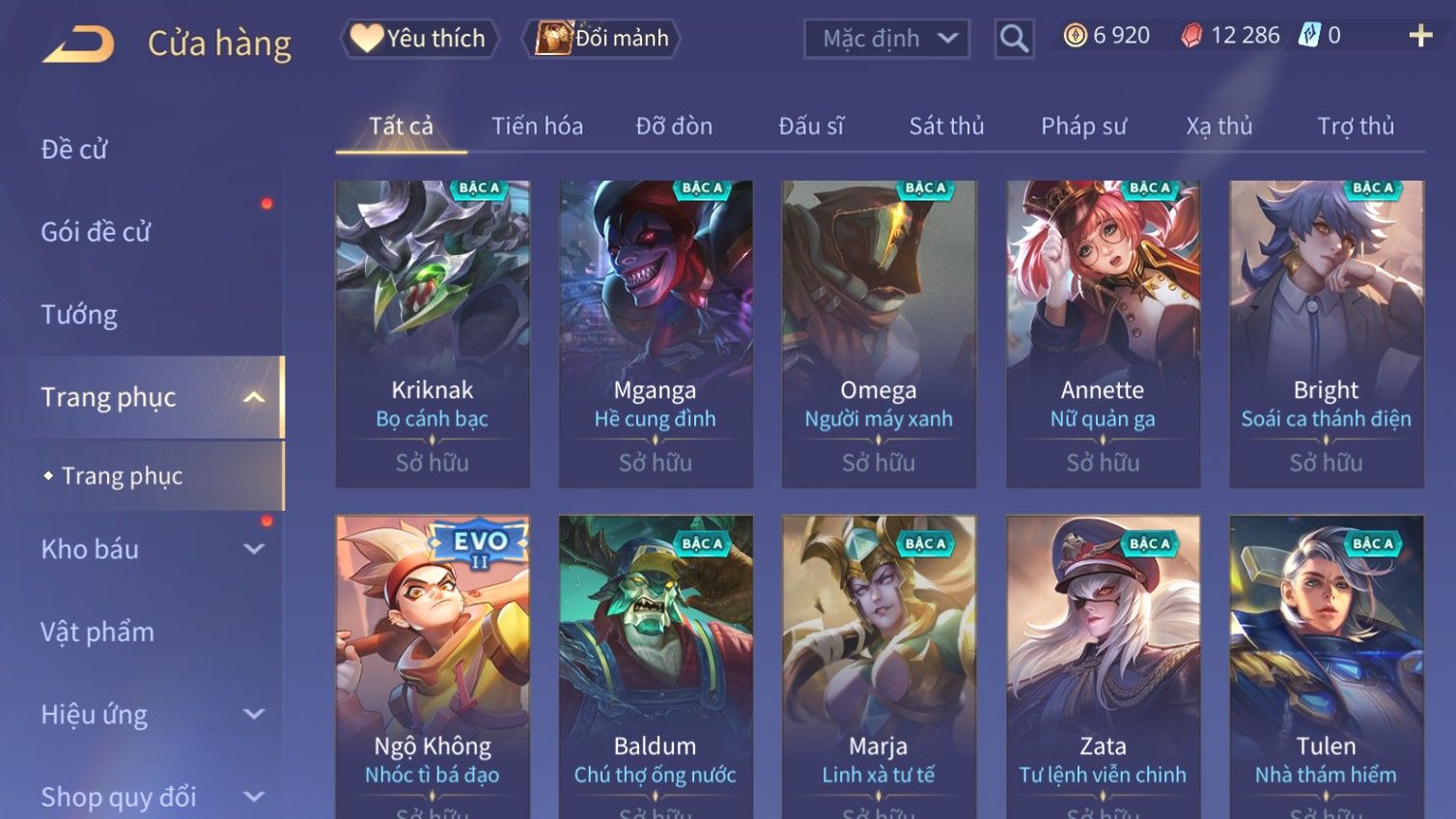1456x819 pixels.
Task: Click the heart icon on Yêu thích
Action: [x=366, y=38]
